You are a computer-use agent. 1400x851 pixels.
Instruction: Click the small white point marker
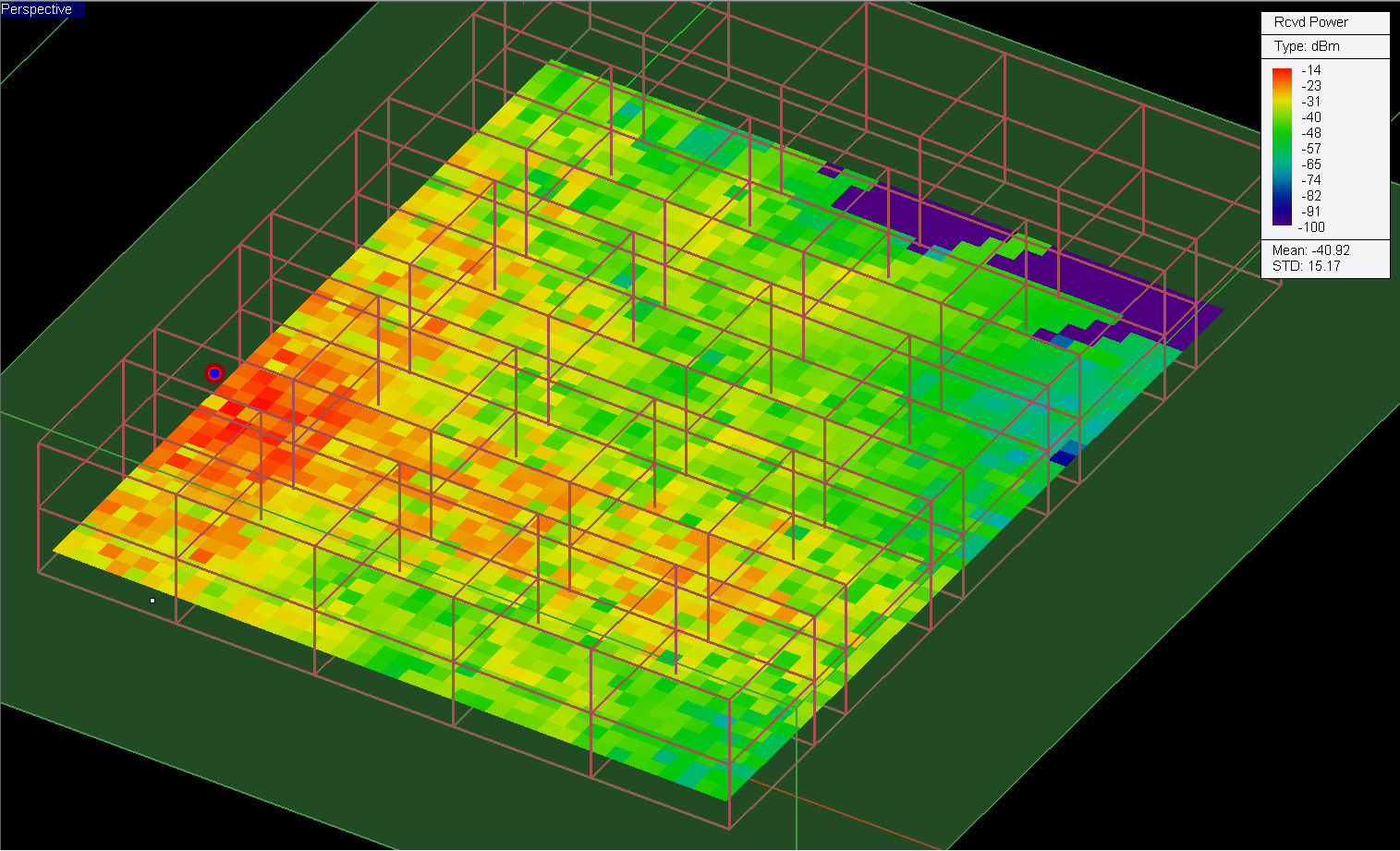(152, 601)
